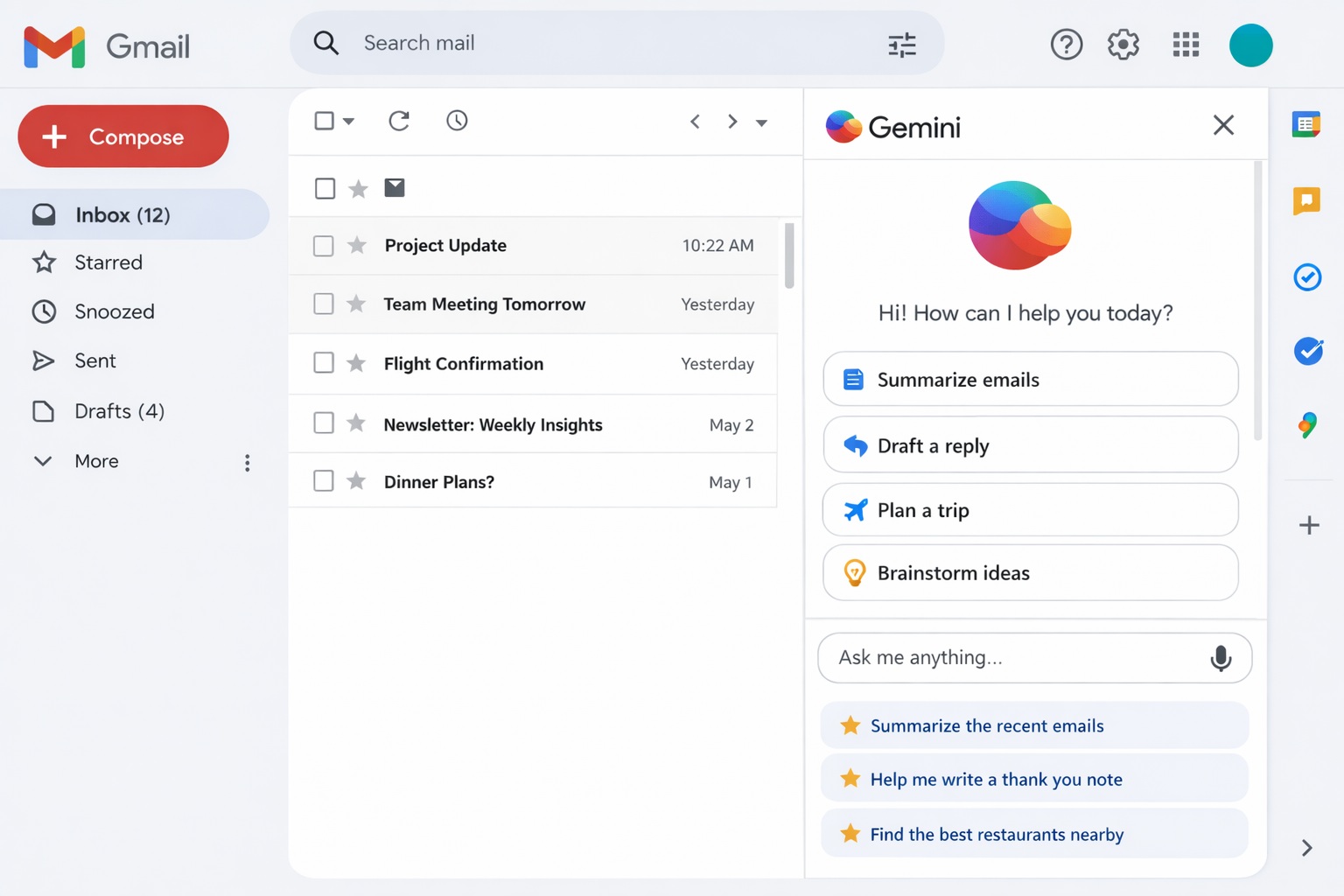Image resolution: width=1344 pixels, height=896 pixels.
Task: Select the Team Meeting Tomorrow checkbox
Action: pyautogui.click(x=324, y=304)
